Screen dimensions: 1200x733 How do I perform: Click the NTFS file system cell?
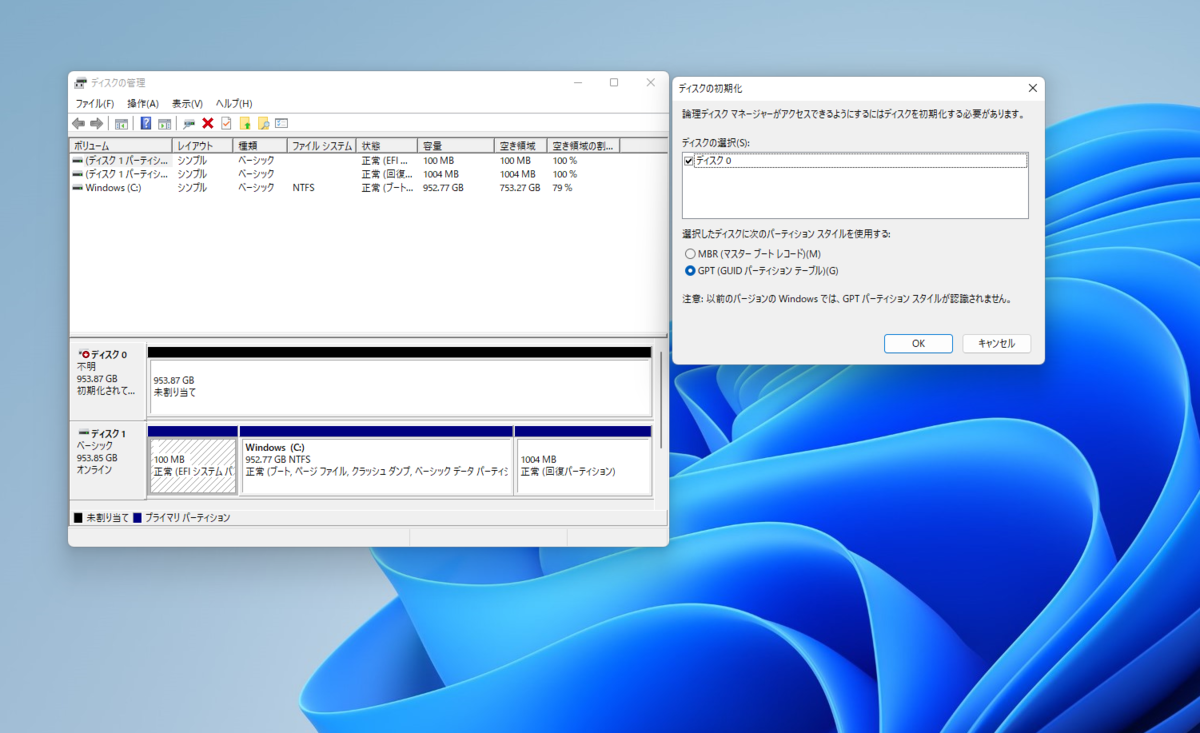pyautogui.click(x=303, y=187)
